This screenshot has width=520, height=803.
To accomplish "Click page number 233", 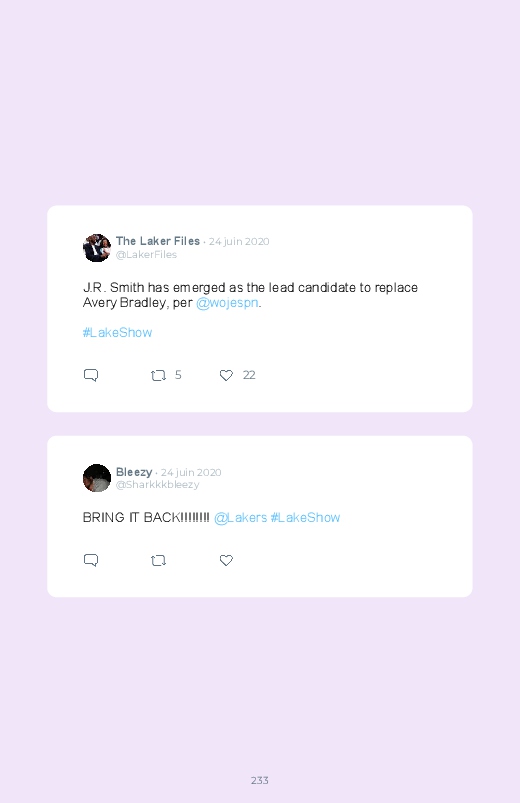I will [x=260, y=780].
